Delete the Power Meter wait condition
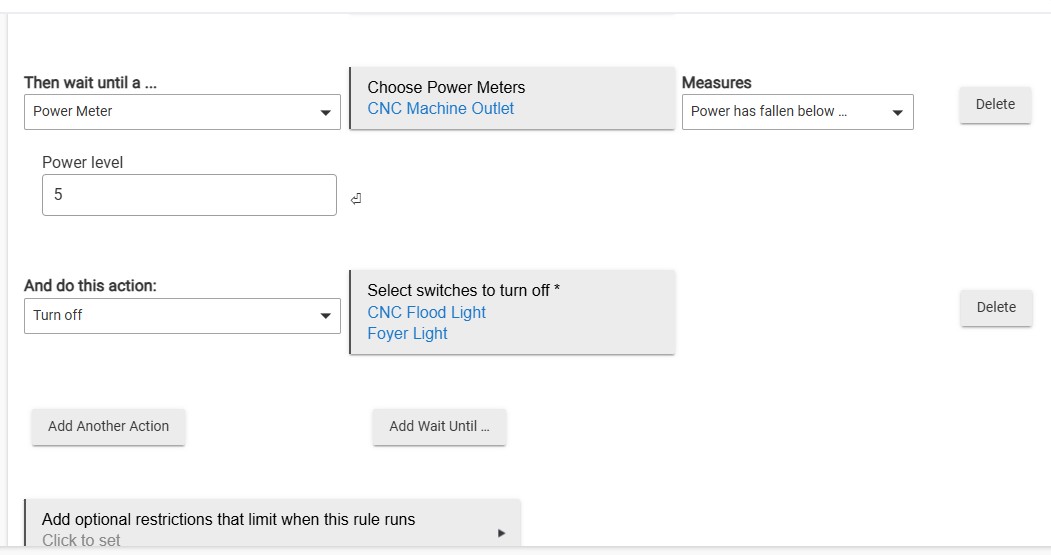This screenshot has height=555, width=1051. [995, 104]
